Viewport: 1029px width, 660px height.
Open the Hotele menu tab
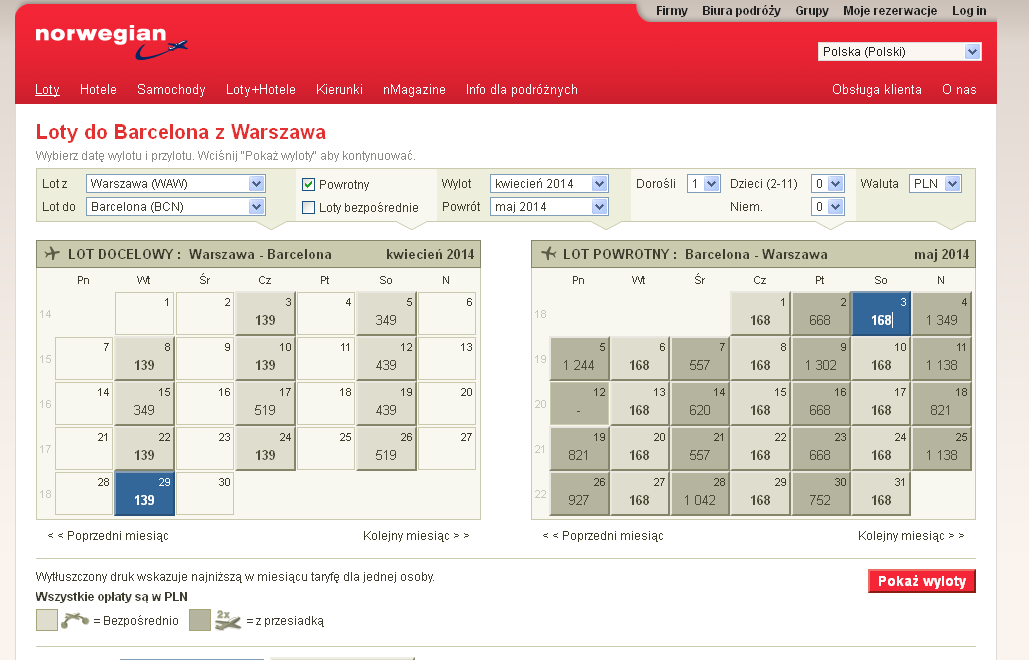[98, 89]
